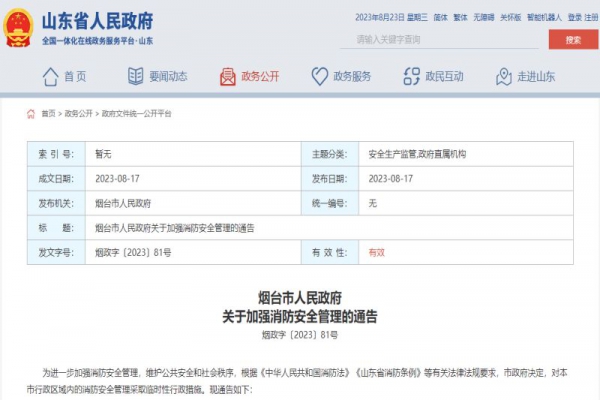Click the 要闻动态 news icon
600x400 pixels.
click(136, 76)
